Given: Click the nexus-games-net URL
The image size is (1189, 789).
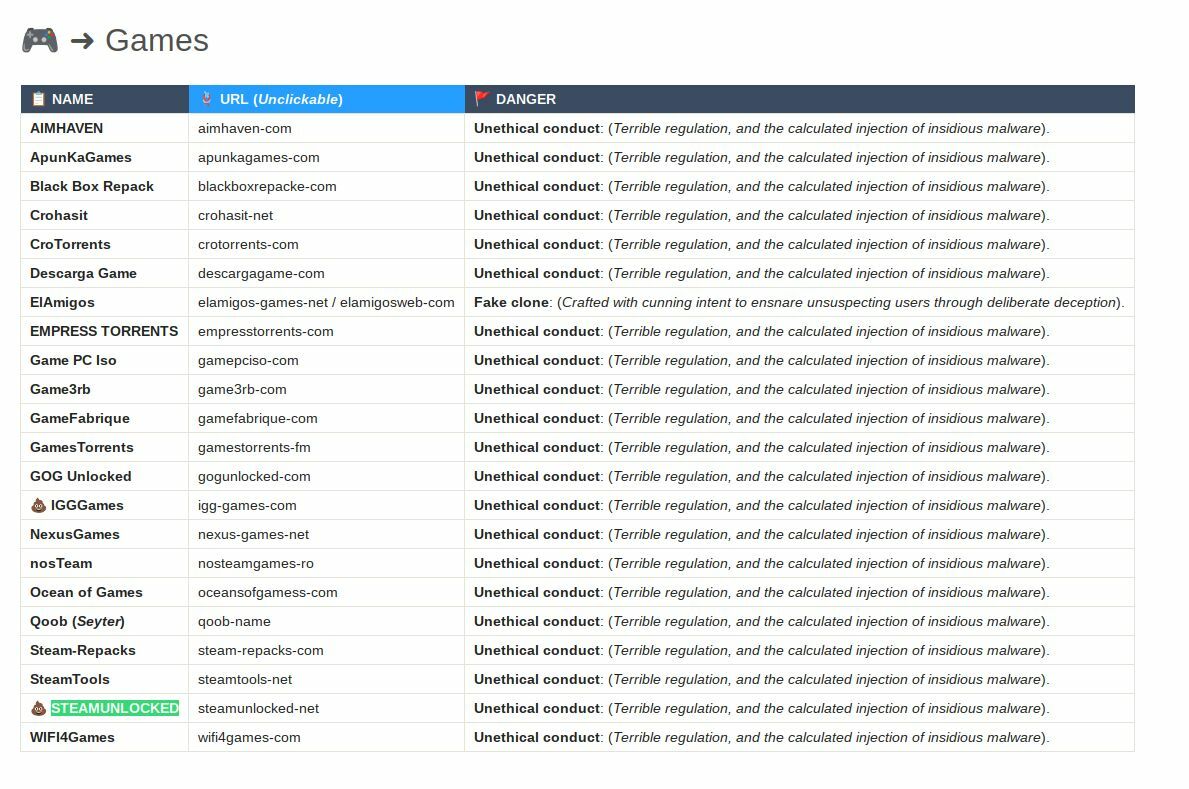Looking at the screenshot, I should tap(253, 535).
